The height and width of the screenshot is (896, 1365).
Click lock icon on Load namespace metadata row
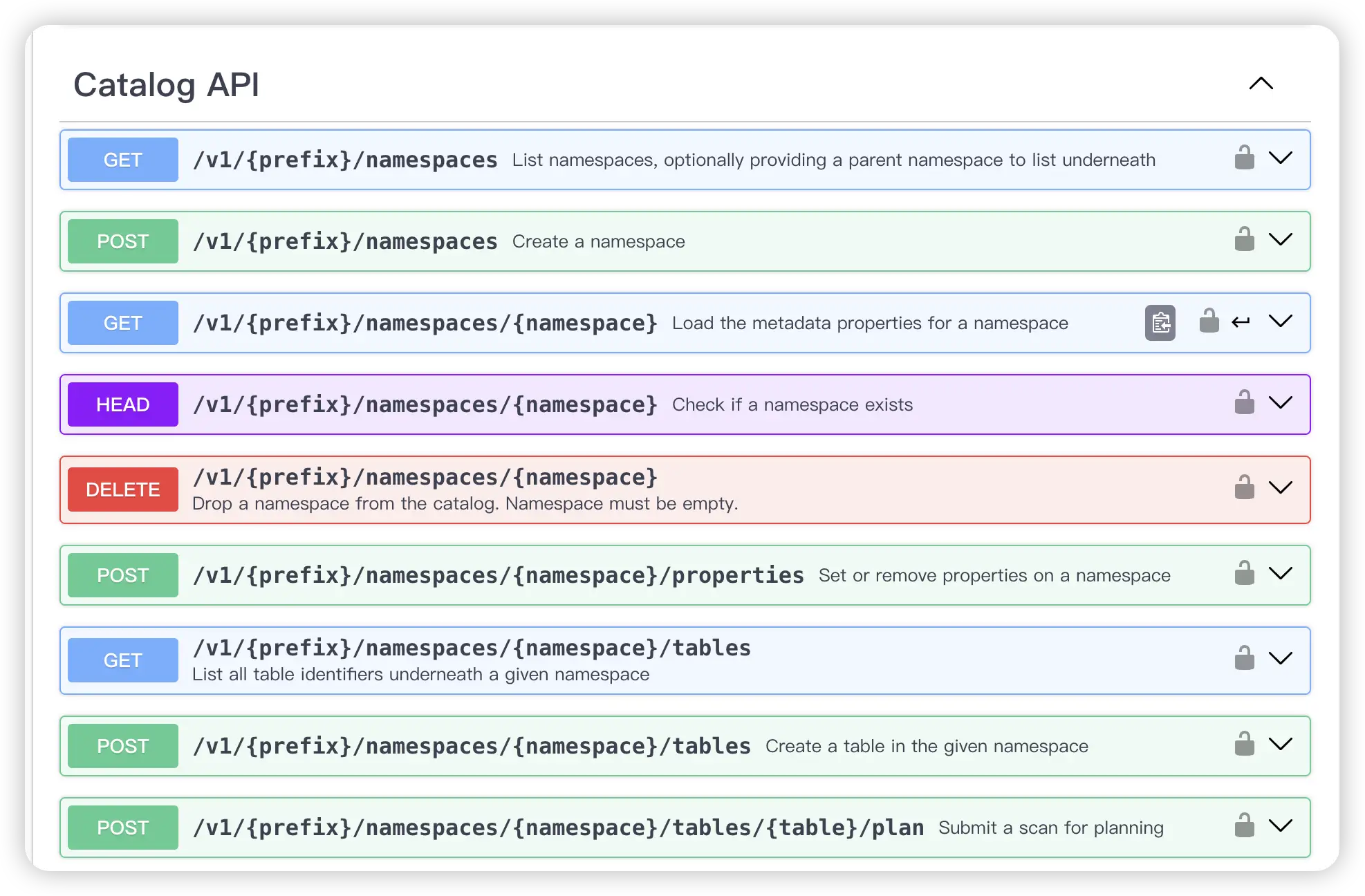coord(1209,321)
